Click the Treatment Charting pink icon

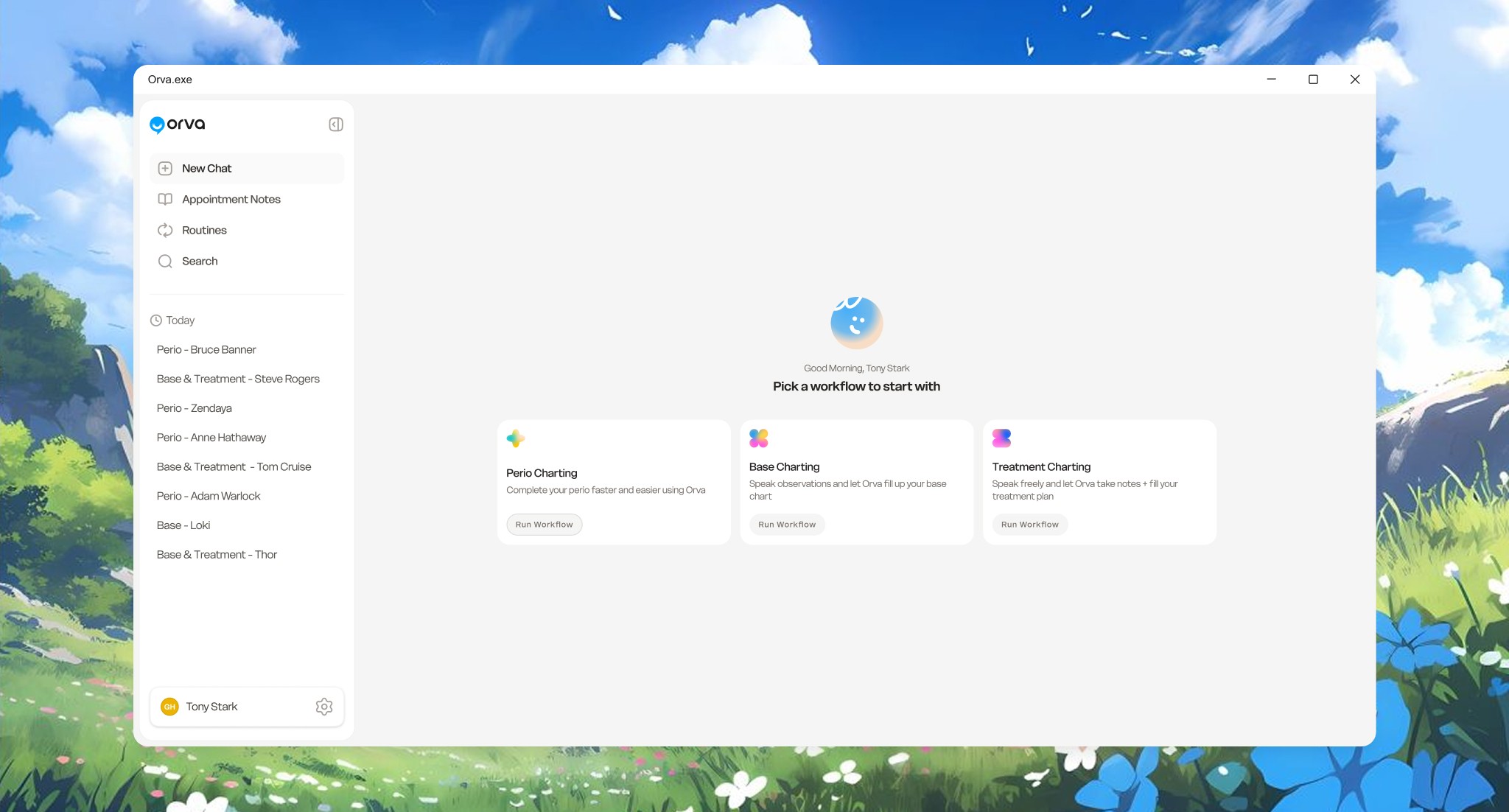1001,438
